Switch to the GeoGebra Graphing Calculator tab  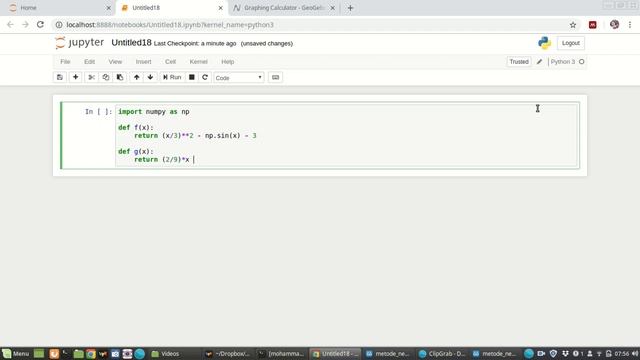pyautogui.click(x=284, y=8)
